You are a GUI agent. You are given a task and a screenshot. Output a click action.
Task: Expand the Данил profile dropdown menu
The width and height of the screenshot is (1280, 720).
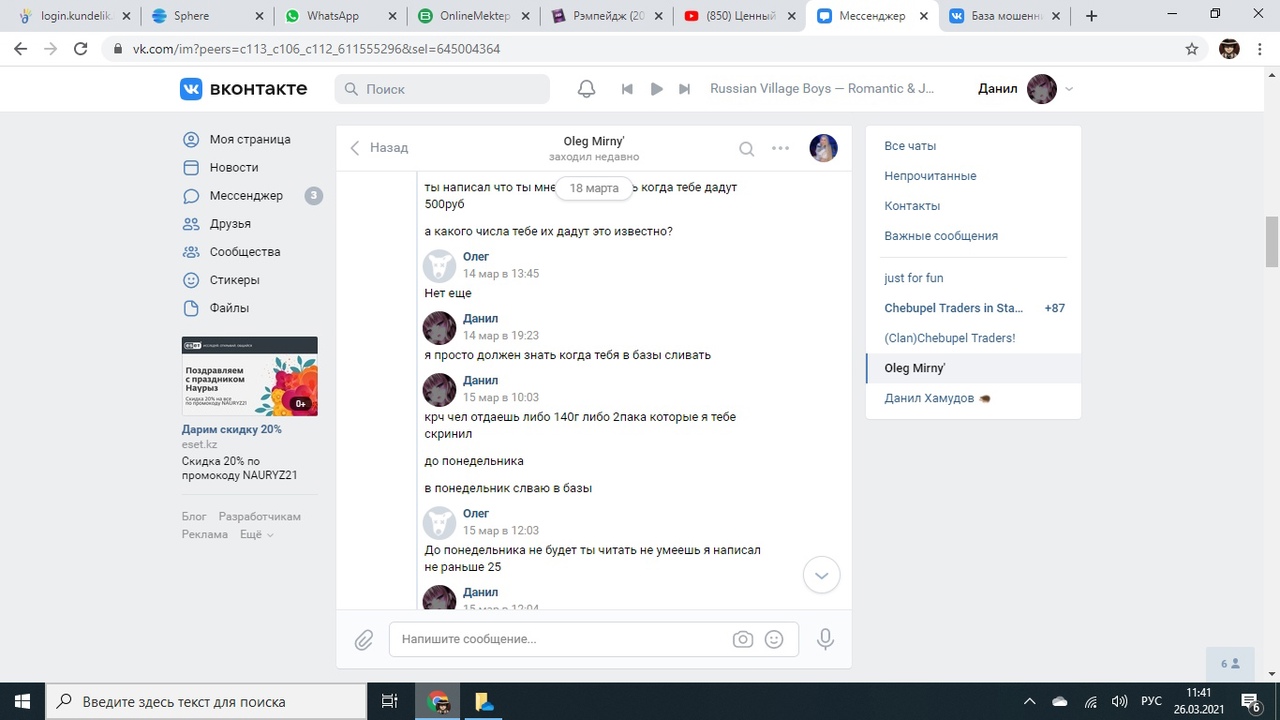(1069, 89)
